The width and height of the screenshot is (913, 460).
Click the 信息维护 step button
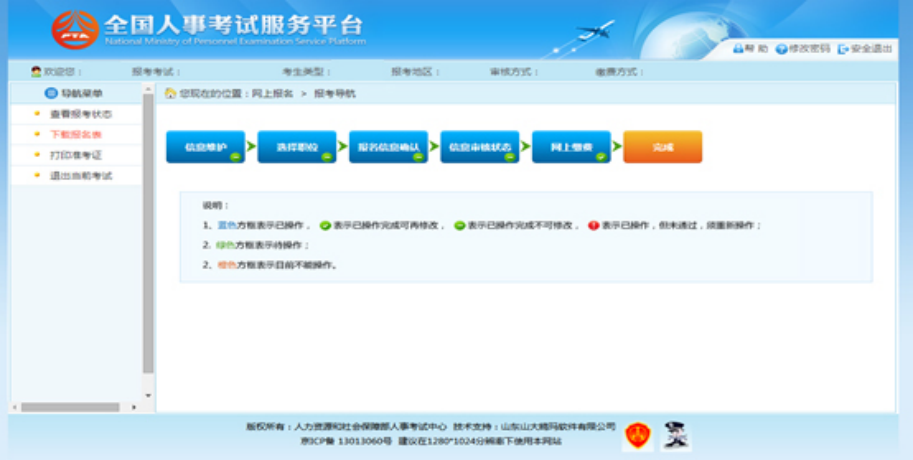pyautogui.click(x=205, y=147)
